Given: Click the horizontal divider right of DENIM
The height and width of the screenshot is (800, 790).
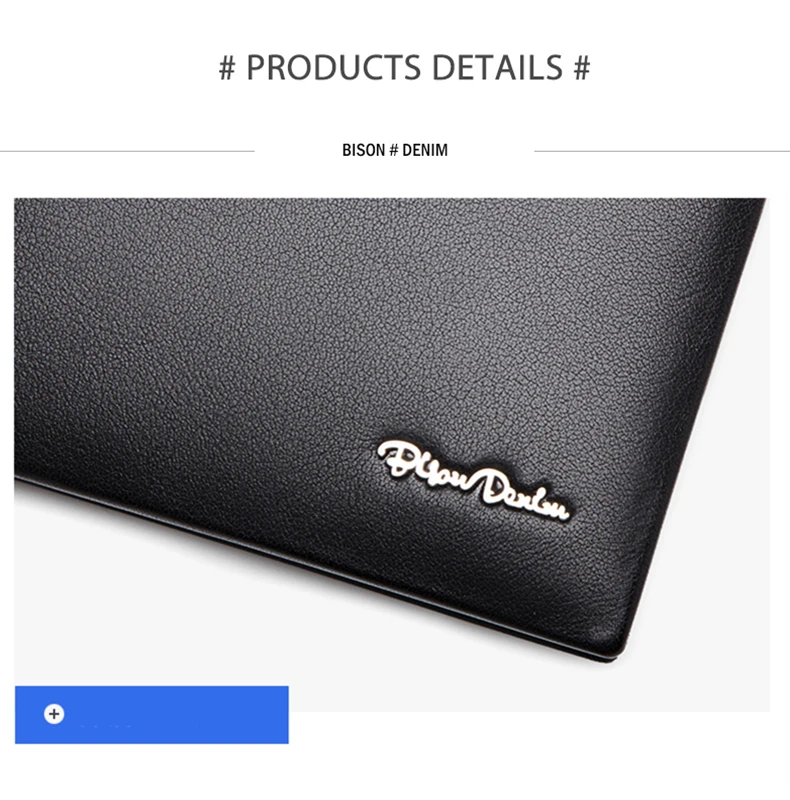Looking at the screenshot, I should point(662,151).
